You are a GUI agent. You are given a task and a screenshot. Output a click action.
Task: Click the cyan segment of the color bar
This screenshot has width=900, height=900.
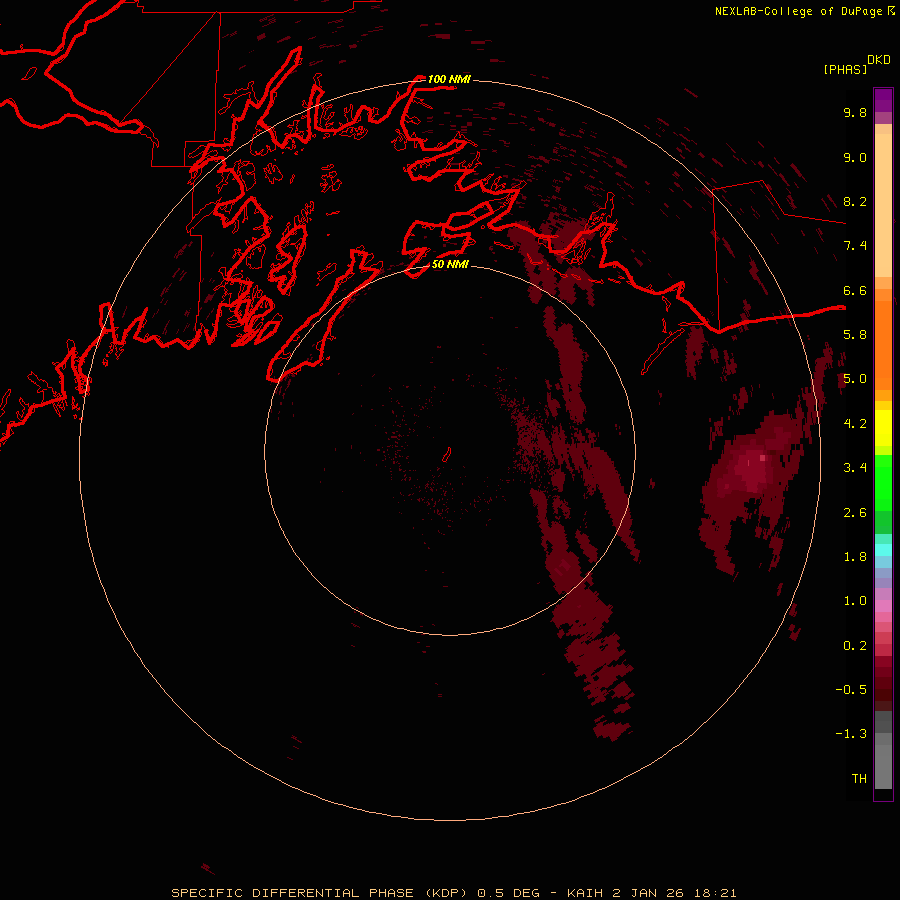883,549
